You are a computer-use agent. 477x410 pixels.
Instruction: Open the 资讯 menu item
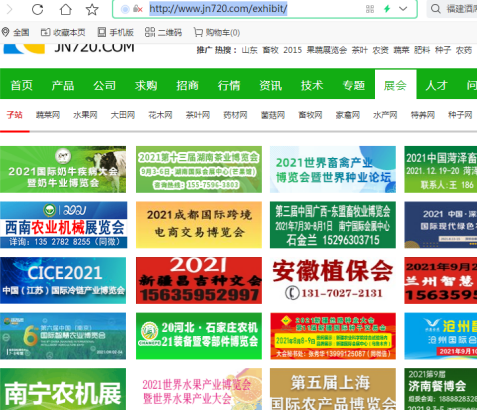point(271,85)
